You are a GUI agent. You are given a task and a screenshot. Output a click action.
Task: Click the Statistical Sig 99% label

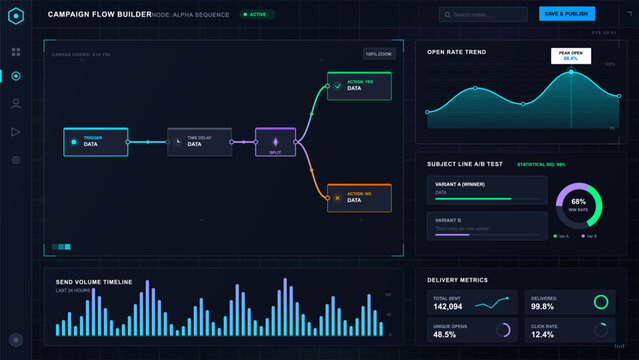tap(541, 165)
